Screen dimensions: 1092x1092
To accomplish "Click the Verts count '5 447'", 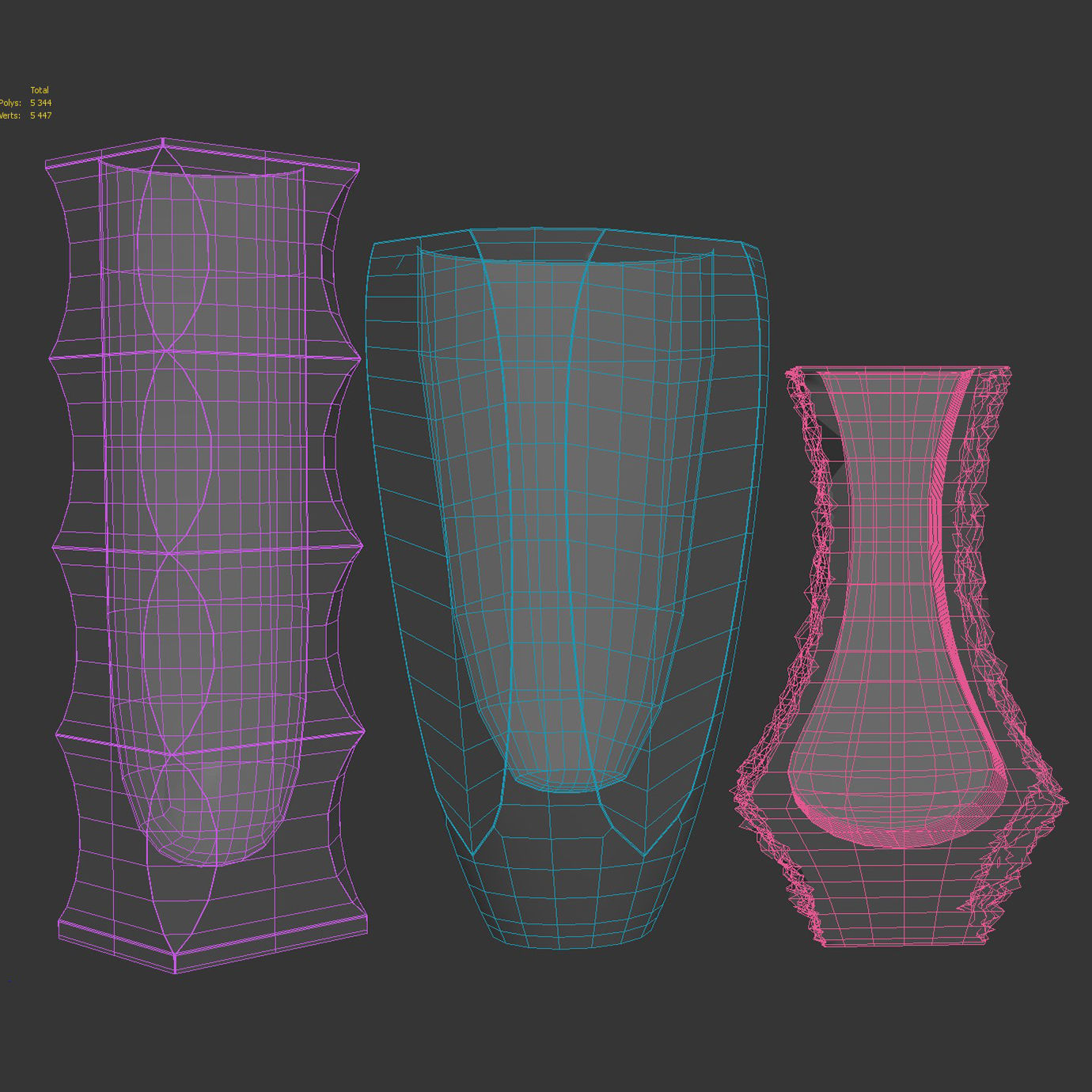I will (41, 116).
